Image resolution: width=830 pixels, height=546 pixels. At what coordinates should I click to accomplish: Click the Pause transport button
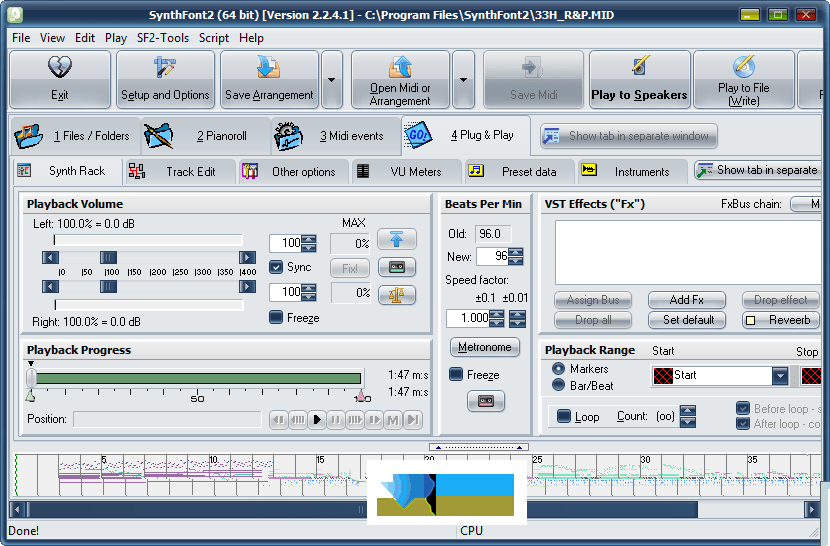(336, 420)
